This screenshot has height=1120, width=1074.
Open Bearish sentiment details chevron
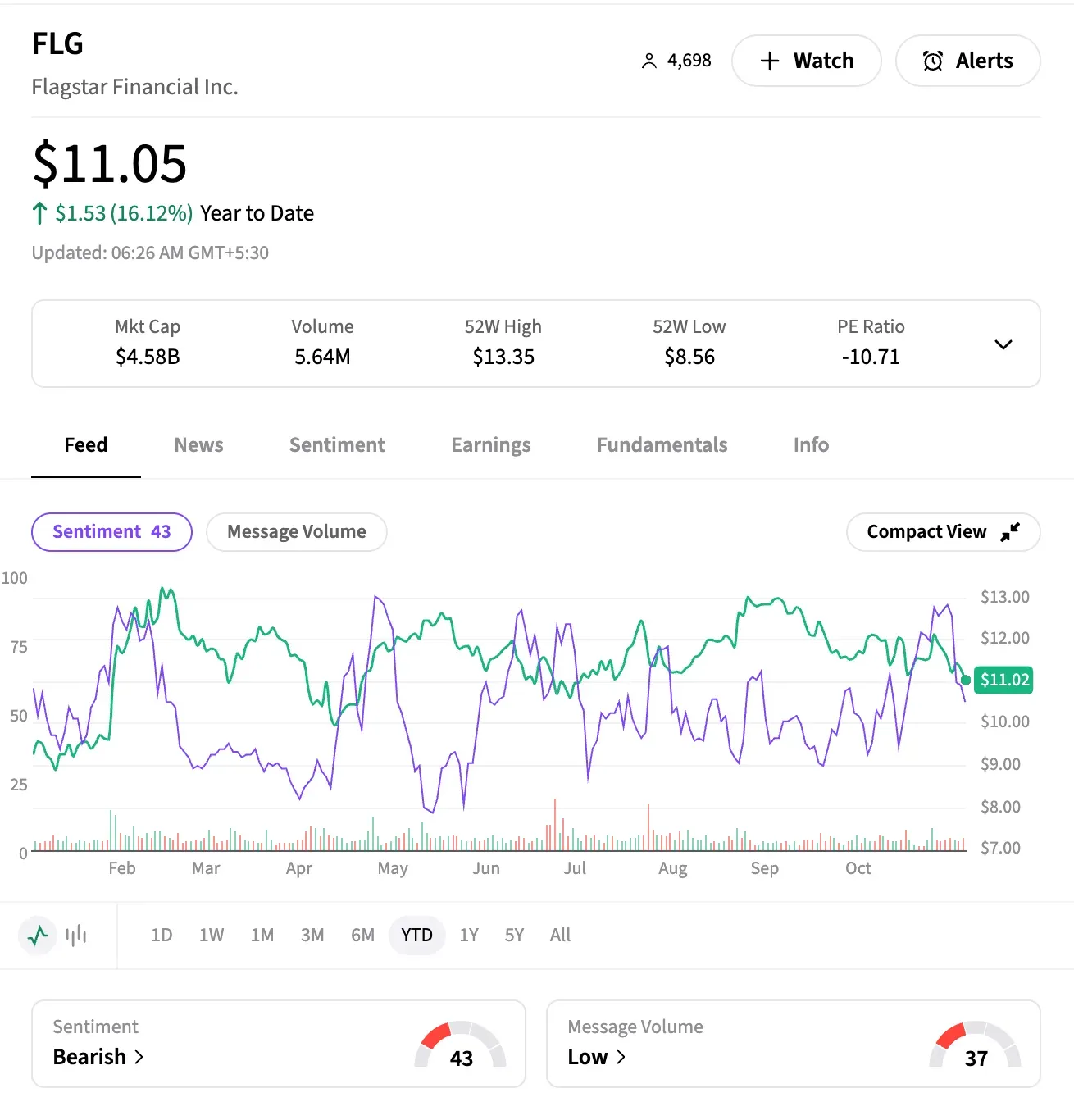[138, 1057]
